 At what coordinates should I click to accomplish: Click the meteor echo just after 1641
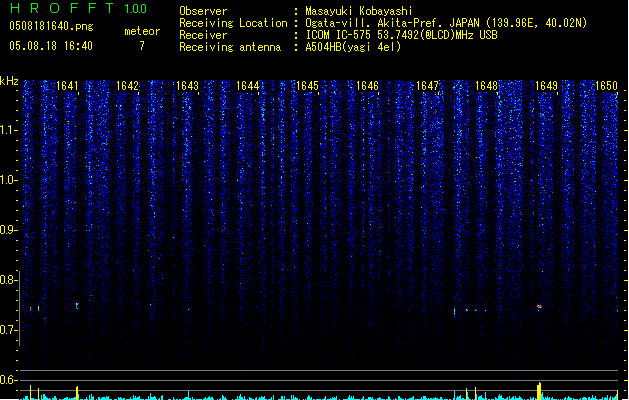[77, 306]
